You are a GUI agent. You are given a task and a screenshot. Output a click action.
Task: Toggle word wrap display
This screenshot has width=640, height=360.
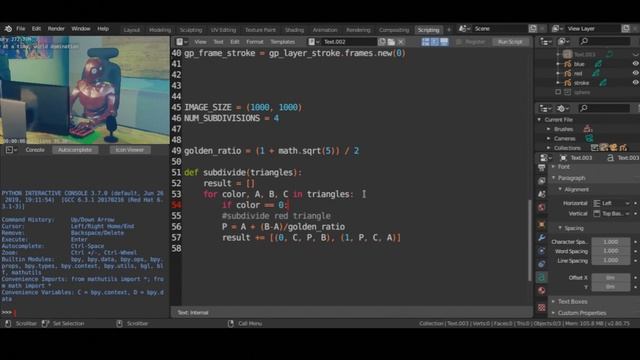435,42
